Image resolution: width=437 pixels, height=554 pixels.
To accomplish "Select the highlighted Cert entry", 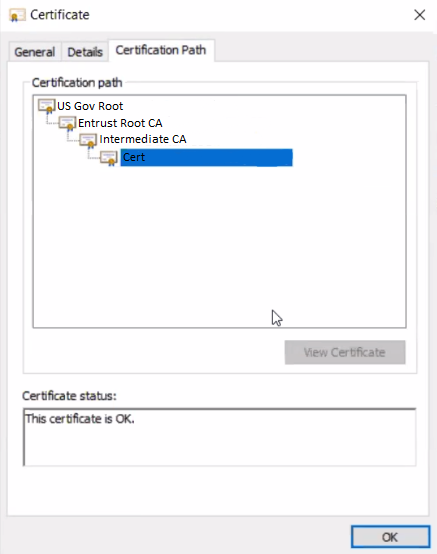I will coord(206,158).
